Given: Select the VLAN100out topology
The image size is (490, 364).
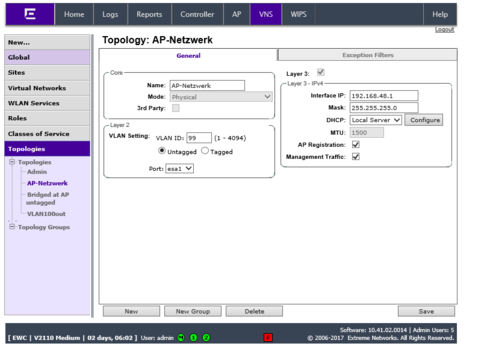Looking at the screenshot, I should 46,214.
